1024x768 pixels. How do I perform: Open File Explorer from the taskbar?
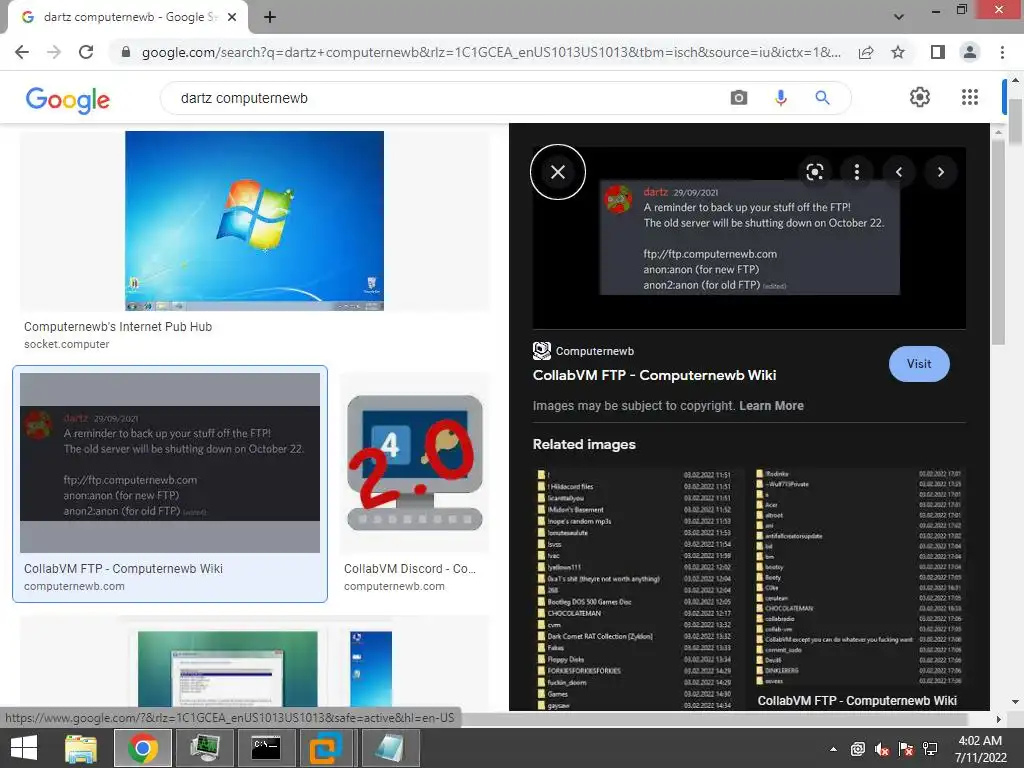[81, 748]
